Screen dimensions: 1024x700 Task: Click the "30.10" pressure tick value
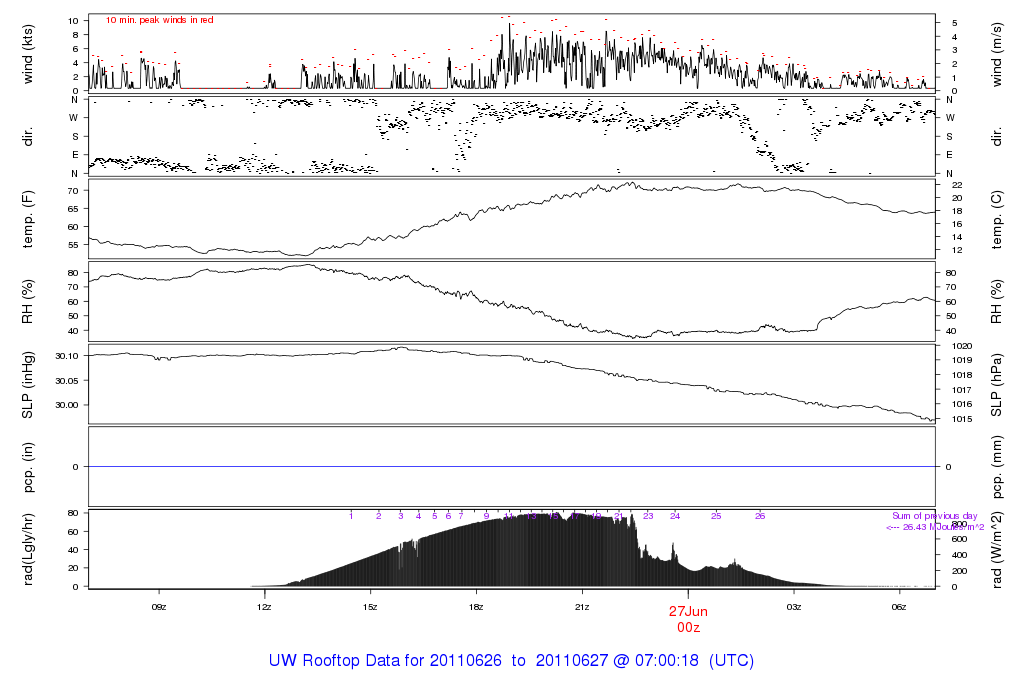67,356
